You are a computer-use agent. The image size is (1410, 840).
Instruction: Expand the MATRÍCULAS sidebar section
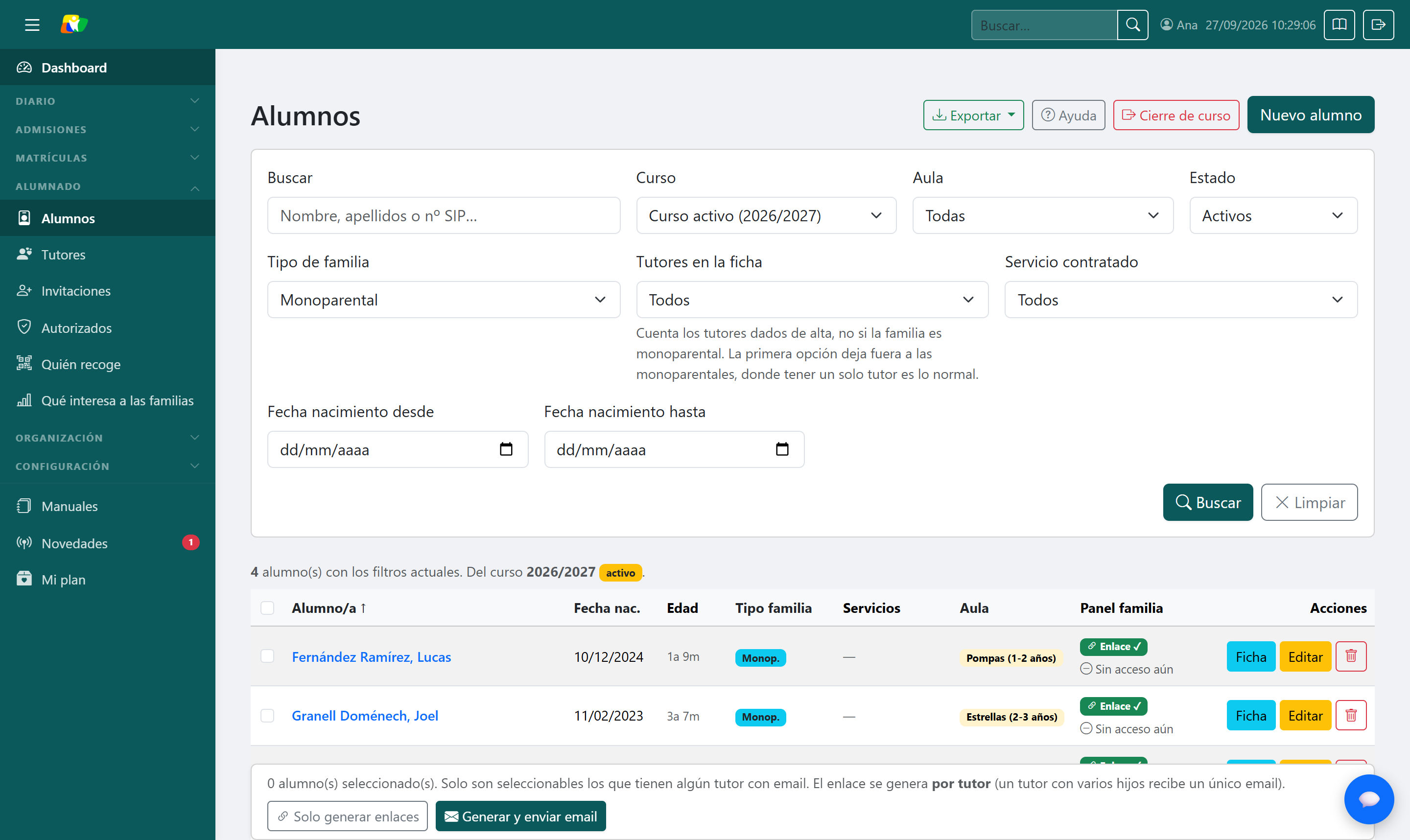click(x=108, y=158)
